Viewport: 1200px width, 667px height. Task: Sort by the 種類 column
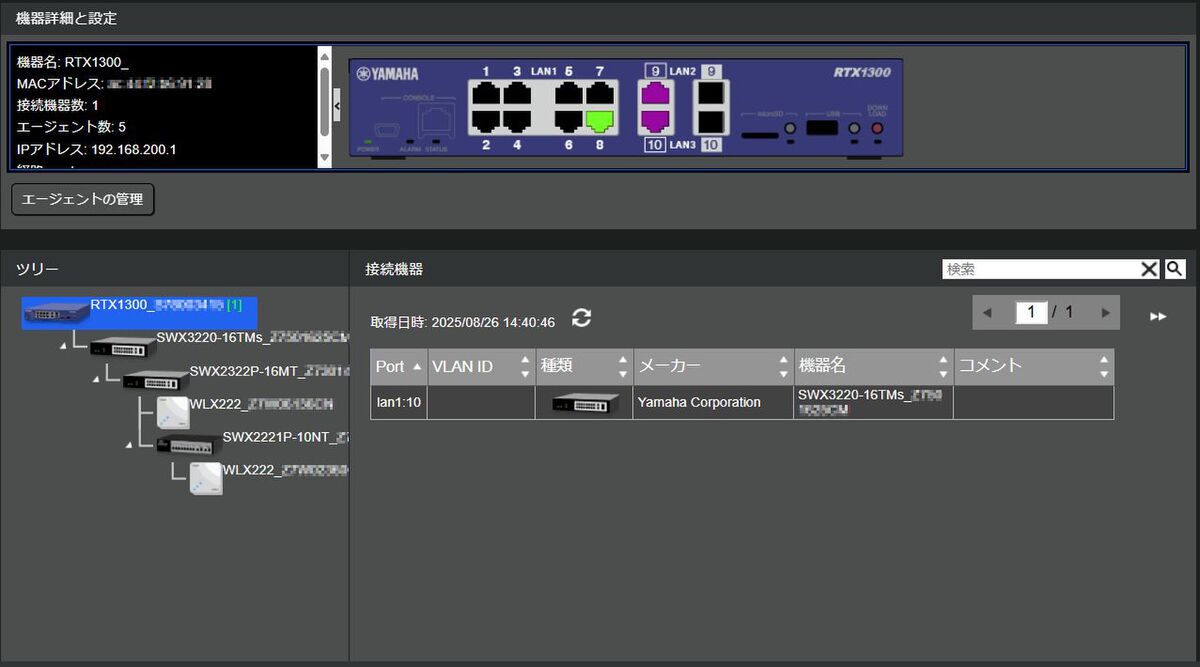click(x=584, y=366)
